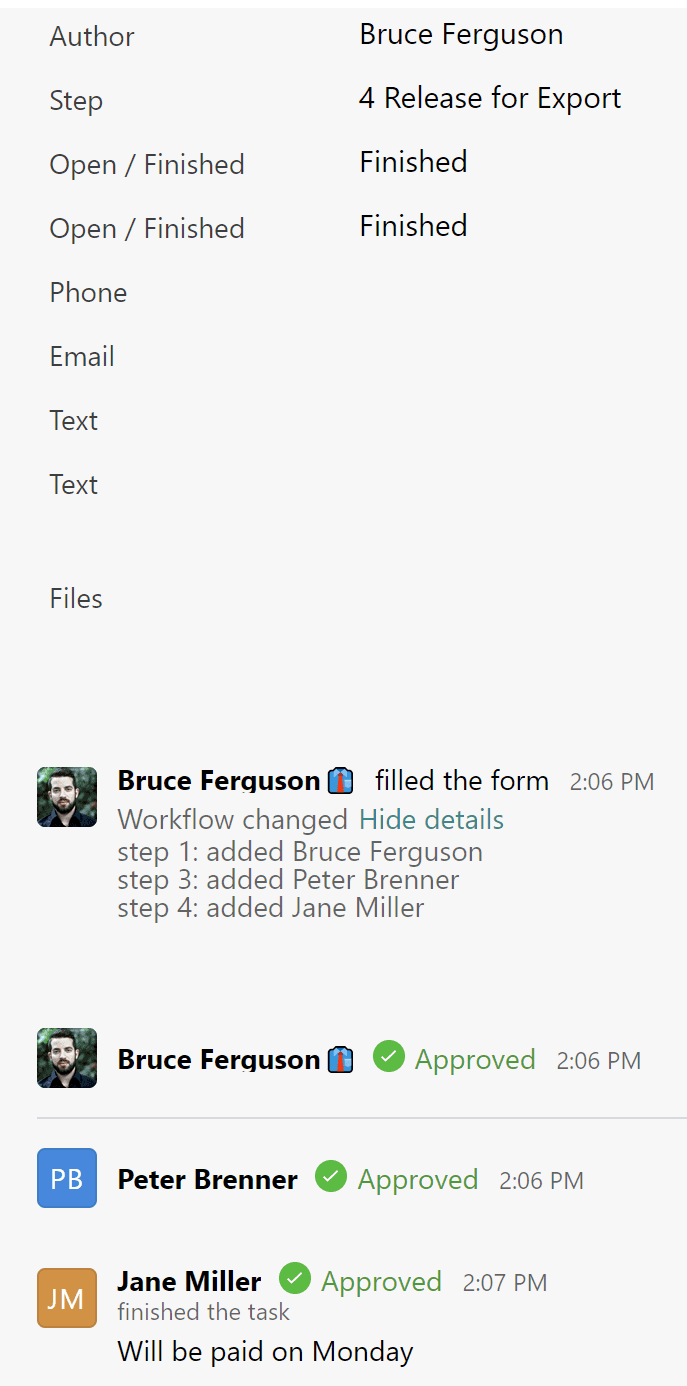This screenshot has width=687, height=1386.
Task: Click the green Approved checkmark for Bruce Ferguson
Action: [389, 1056]
